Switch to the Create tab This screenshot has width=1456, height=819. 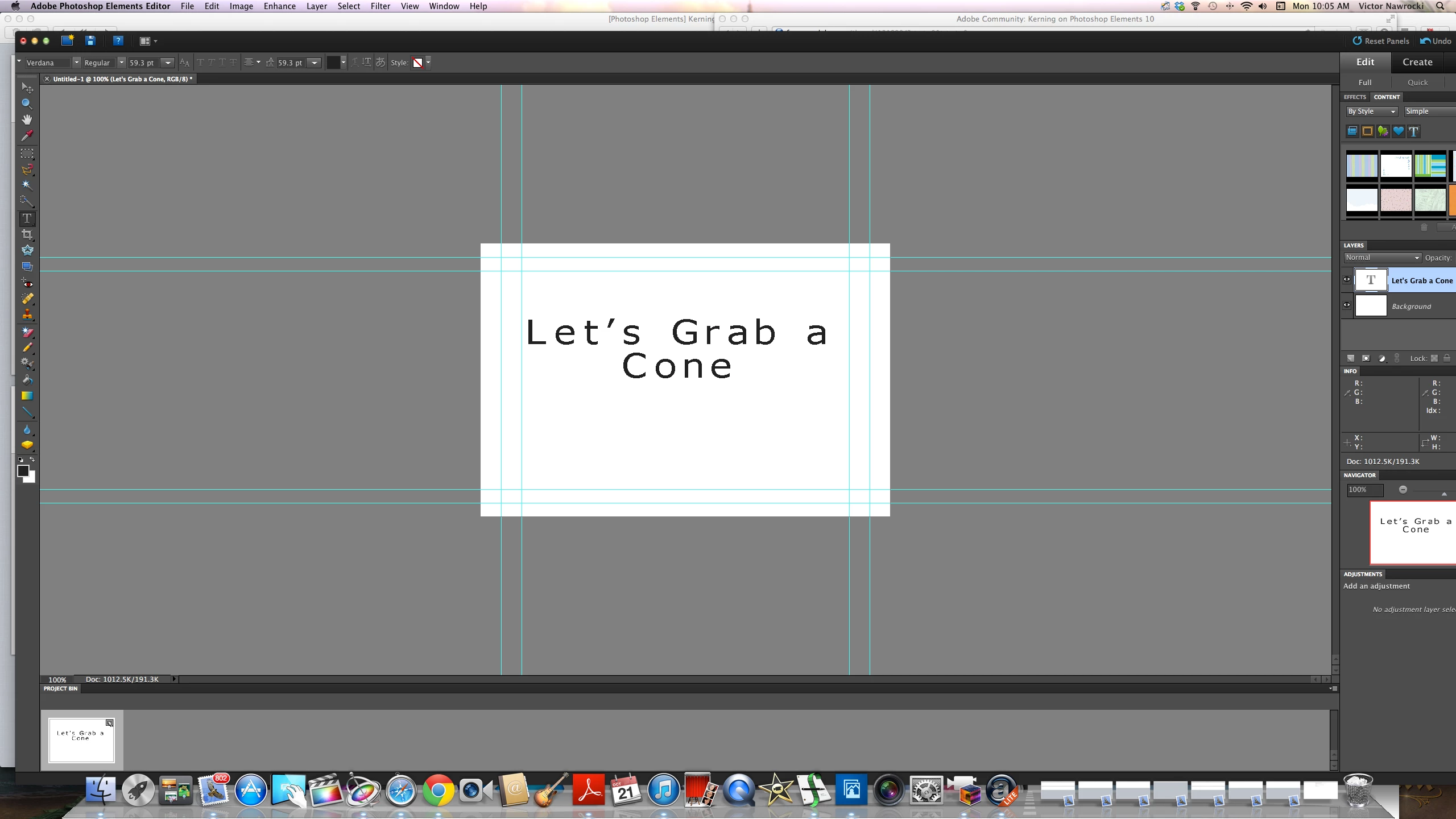click(1417, 62)
